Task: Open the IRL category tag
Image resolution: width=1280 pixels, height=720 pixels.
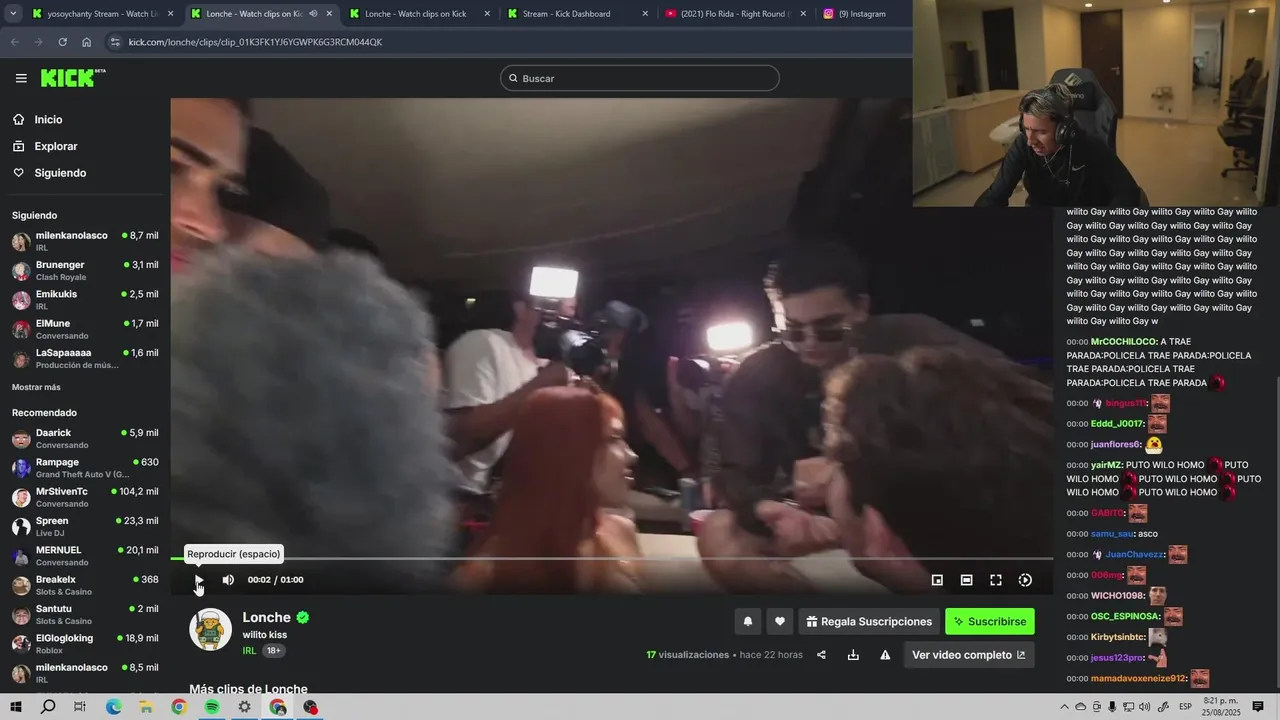Action: click(249, 651)
